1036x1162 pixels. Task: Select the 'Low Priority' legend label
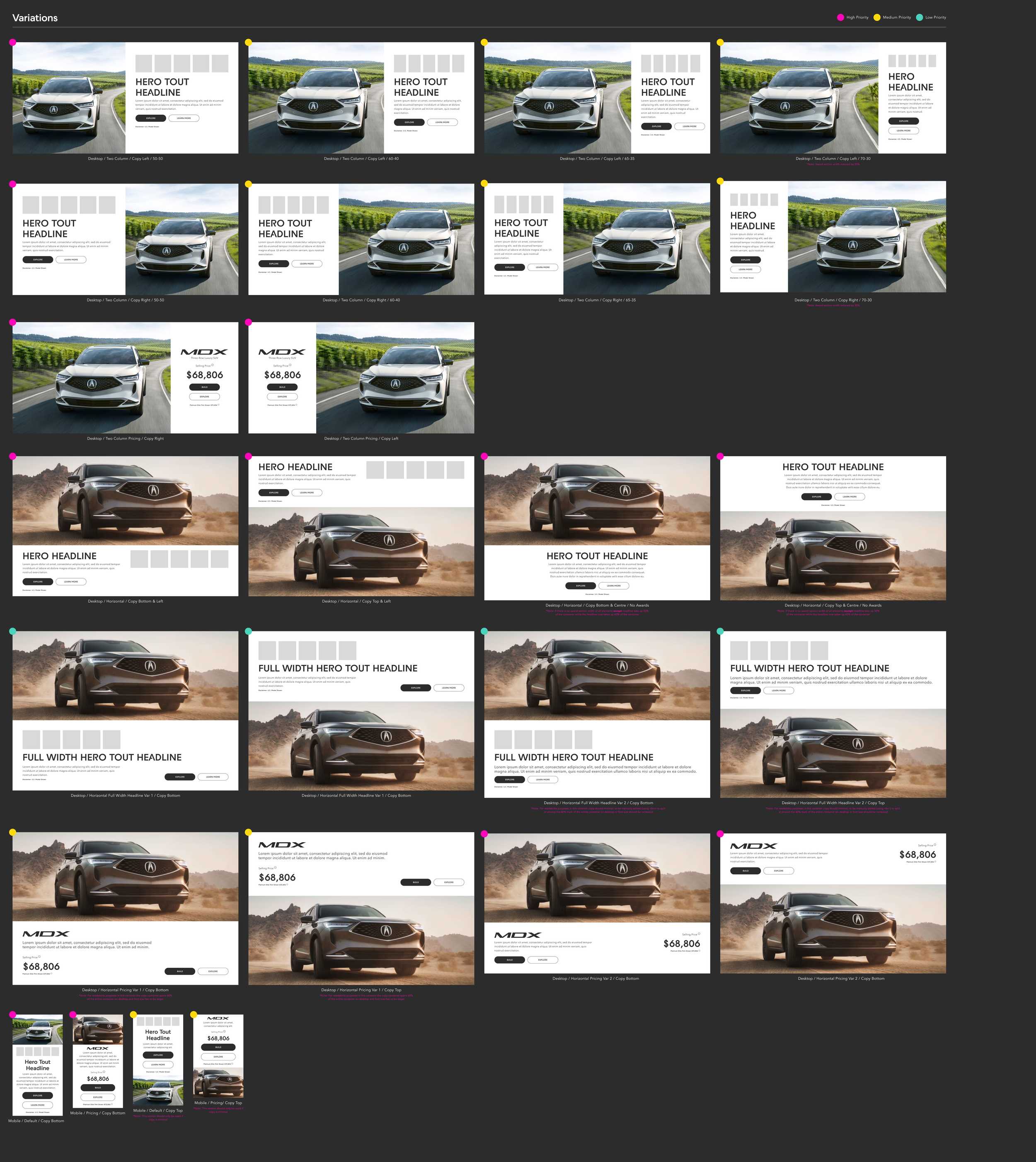tap(936, 18)
